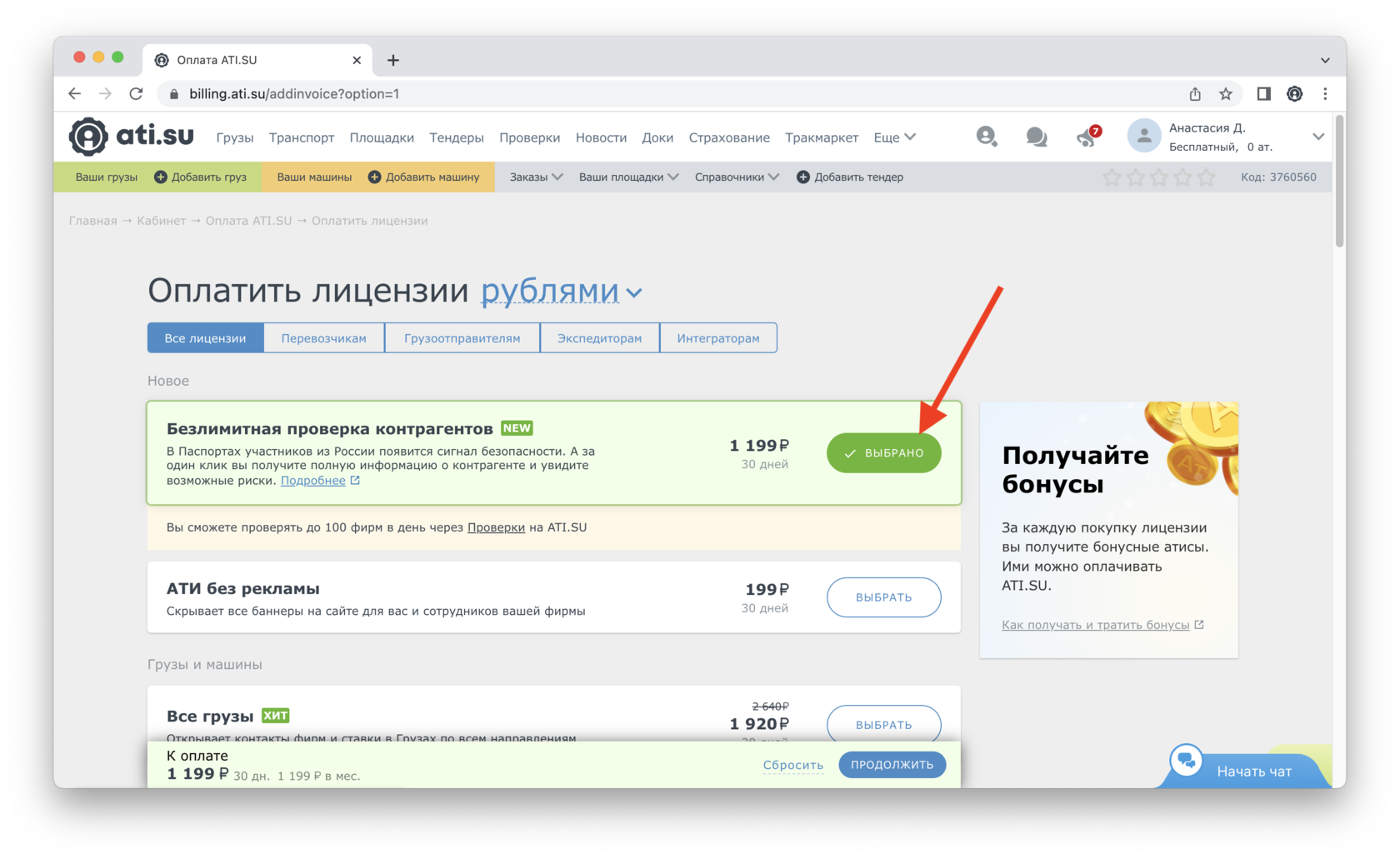Click ПРОДОЛЖИТЬ to proceed to payment
The width and height of the screenshot is (1400, 859).
(892, 765)
